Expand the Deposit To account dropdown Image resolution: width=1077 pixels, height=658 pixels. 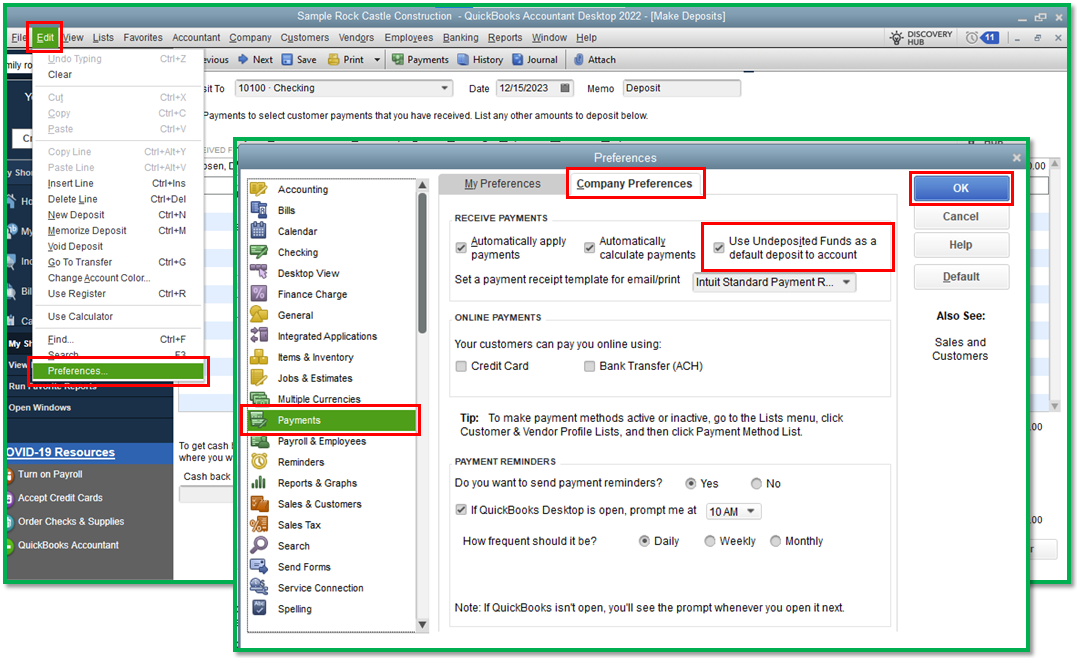(443, 88)
